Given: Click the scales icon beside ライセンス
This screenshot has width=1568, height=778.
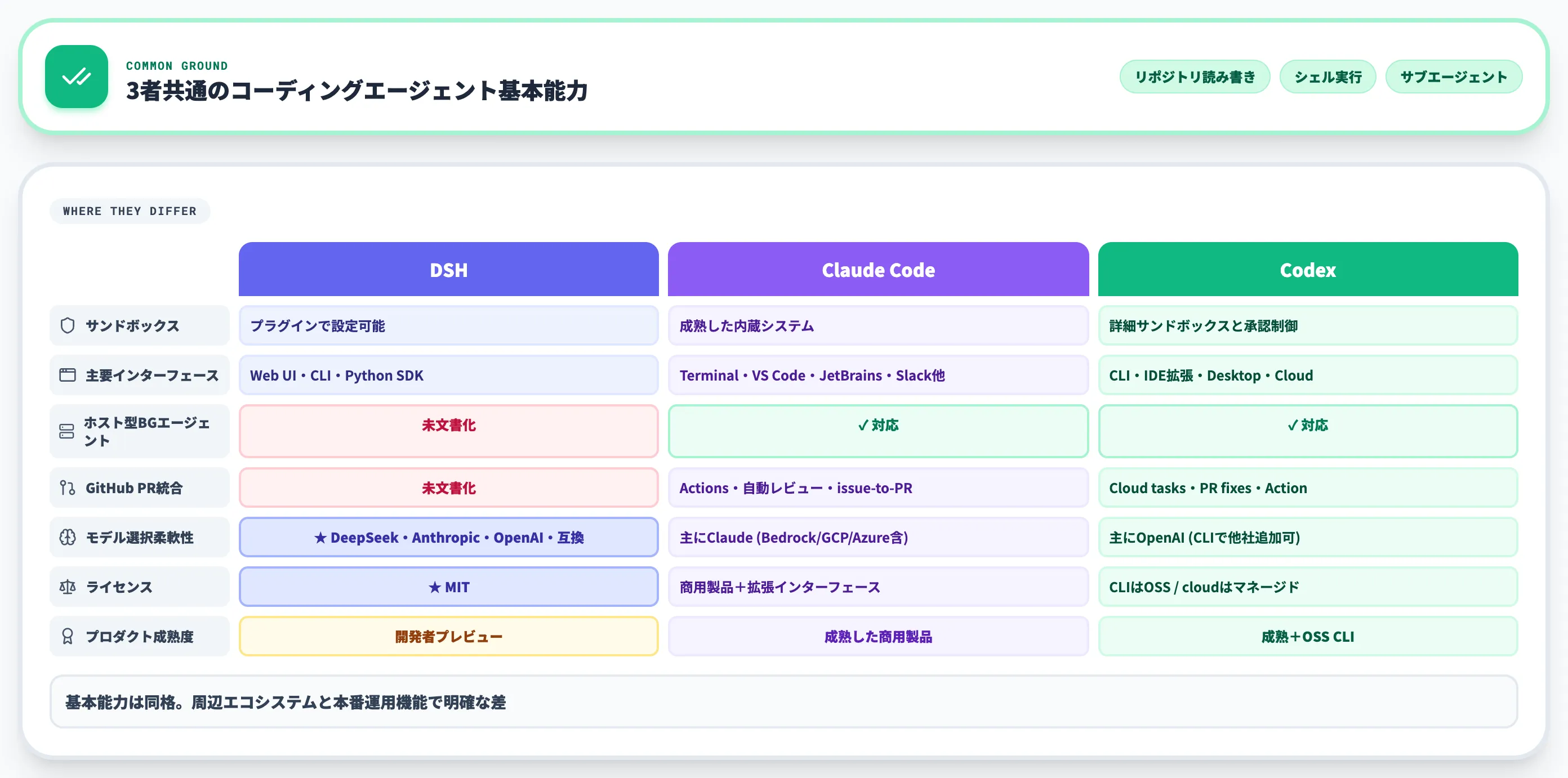Looking at the screenshot, I should 68,587.
